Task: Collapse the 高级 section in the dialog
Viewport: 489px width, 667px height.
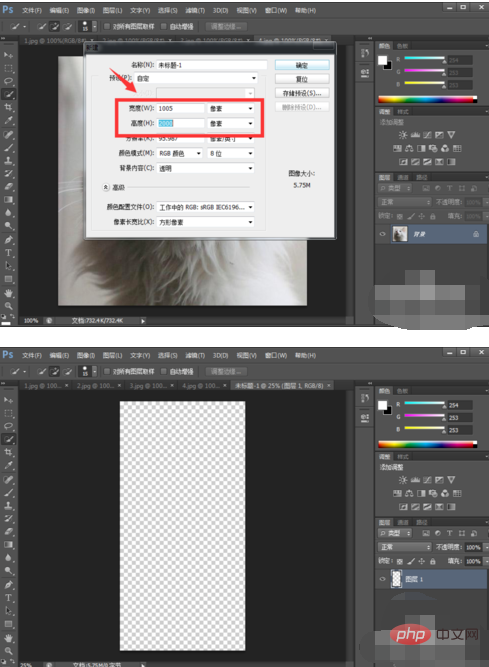Action: pyautogui.click(x=106, y=187)
